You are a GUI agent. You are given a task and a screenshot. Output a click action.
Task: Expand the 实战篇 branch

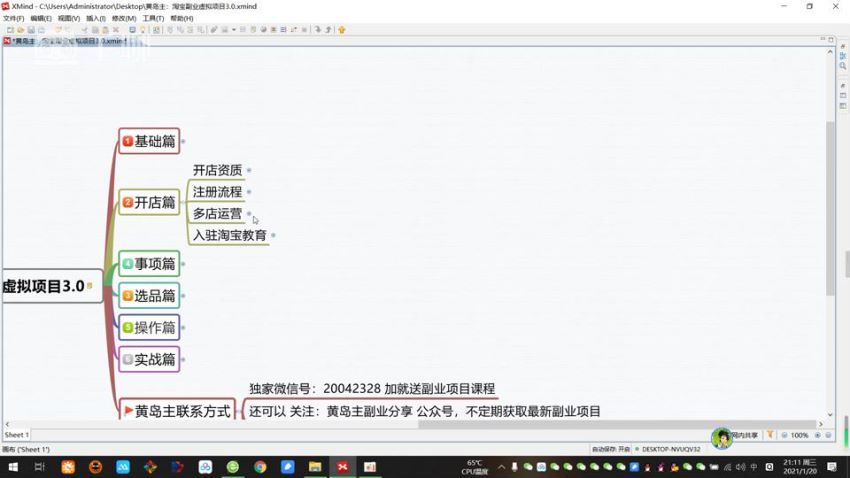pos(183,359)
